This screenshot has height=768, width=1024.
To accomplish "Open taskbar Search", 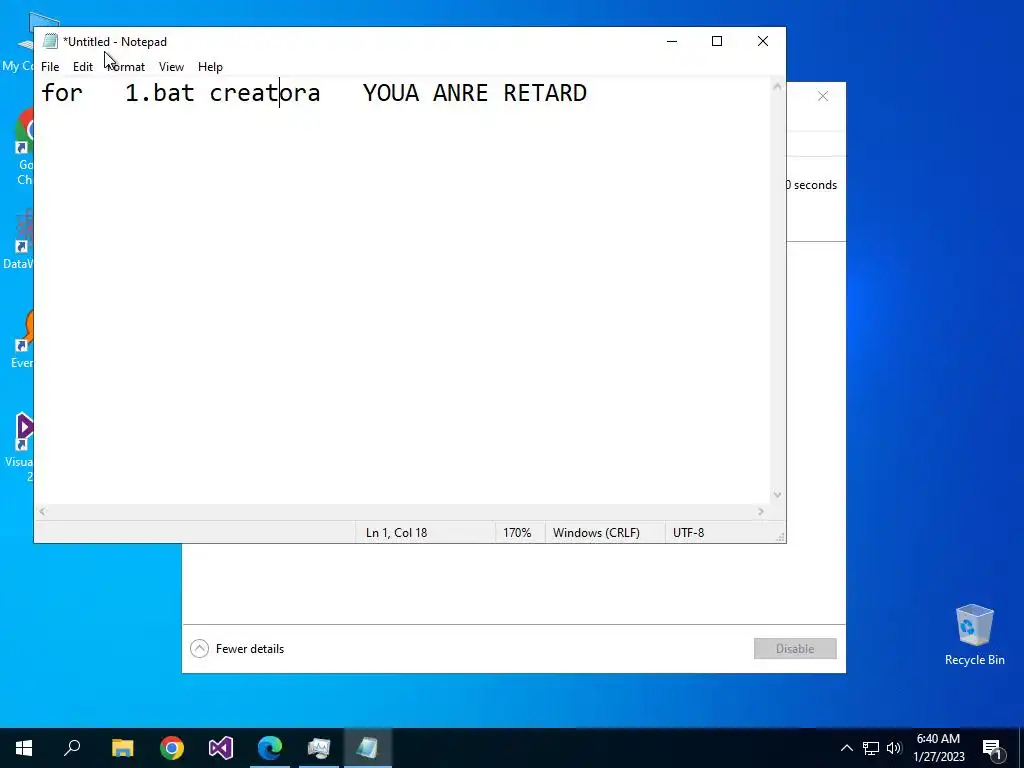I will pyautogui.click(x=72, y=748).
